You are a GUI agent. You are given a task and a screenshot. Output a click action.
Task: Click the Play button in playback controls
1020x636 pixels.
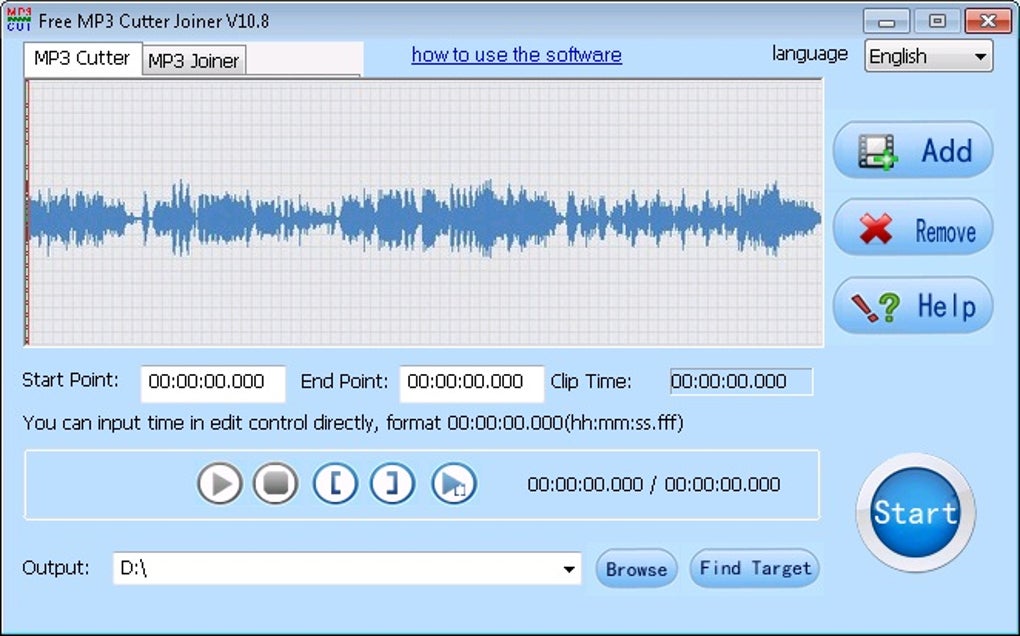click(220, 483)
